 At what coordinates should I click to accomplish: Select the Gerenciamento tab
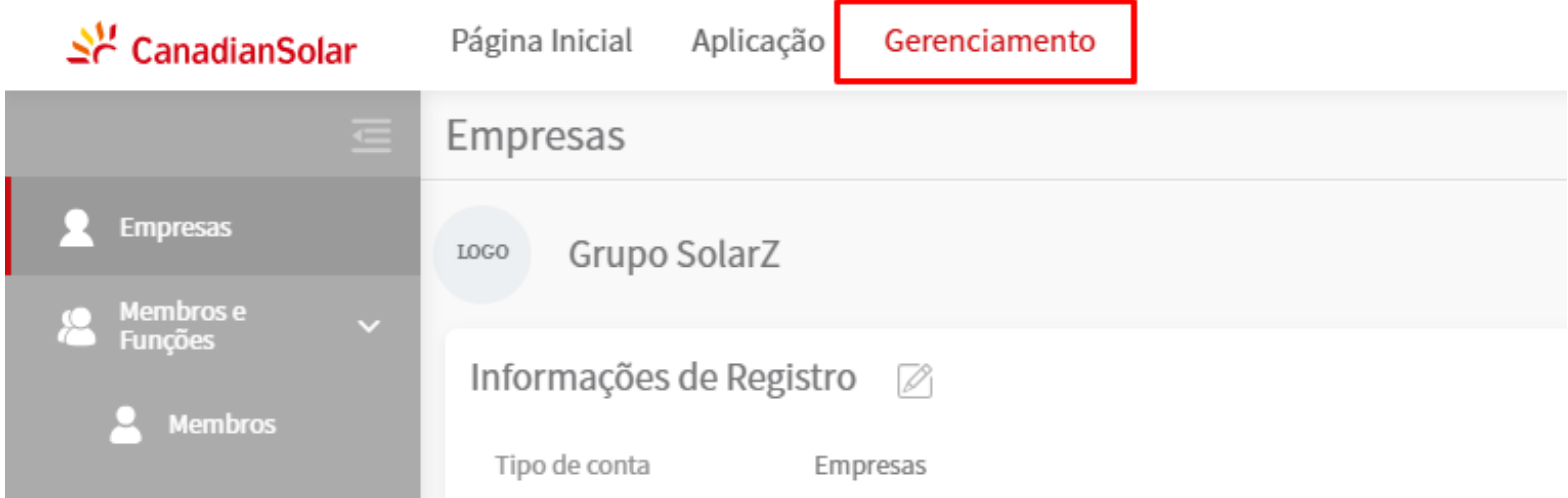tap(989, 42)
